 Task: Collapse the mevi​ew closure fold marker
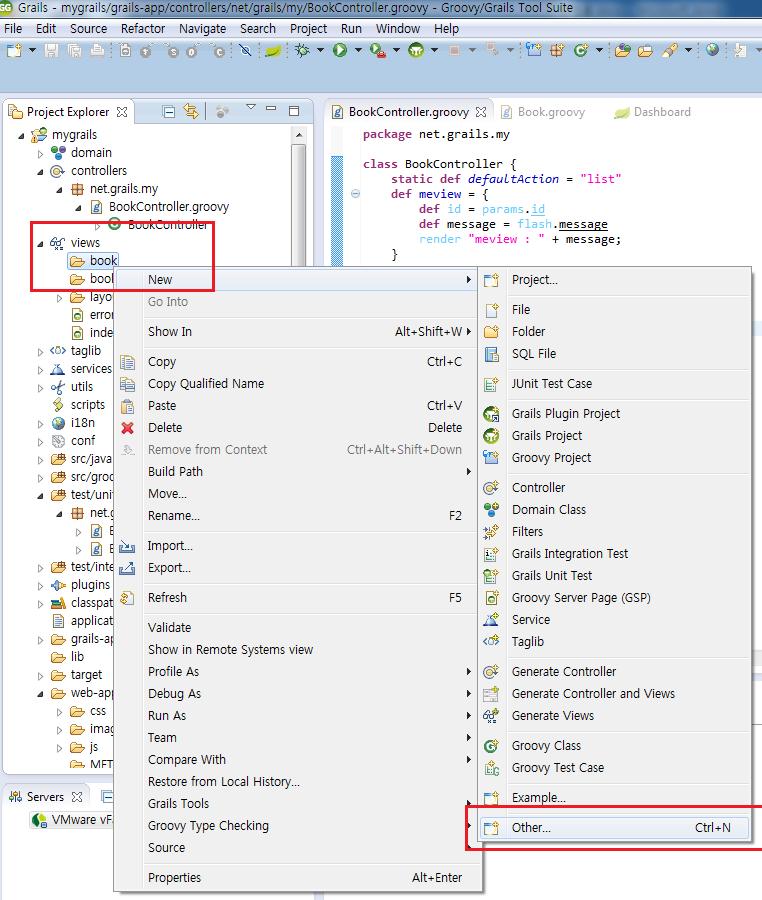pyautogui.click(x=356, y=194)
